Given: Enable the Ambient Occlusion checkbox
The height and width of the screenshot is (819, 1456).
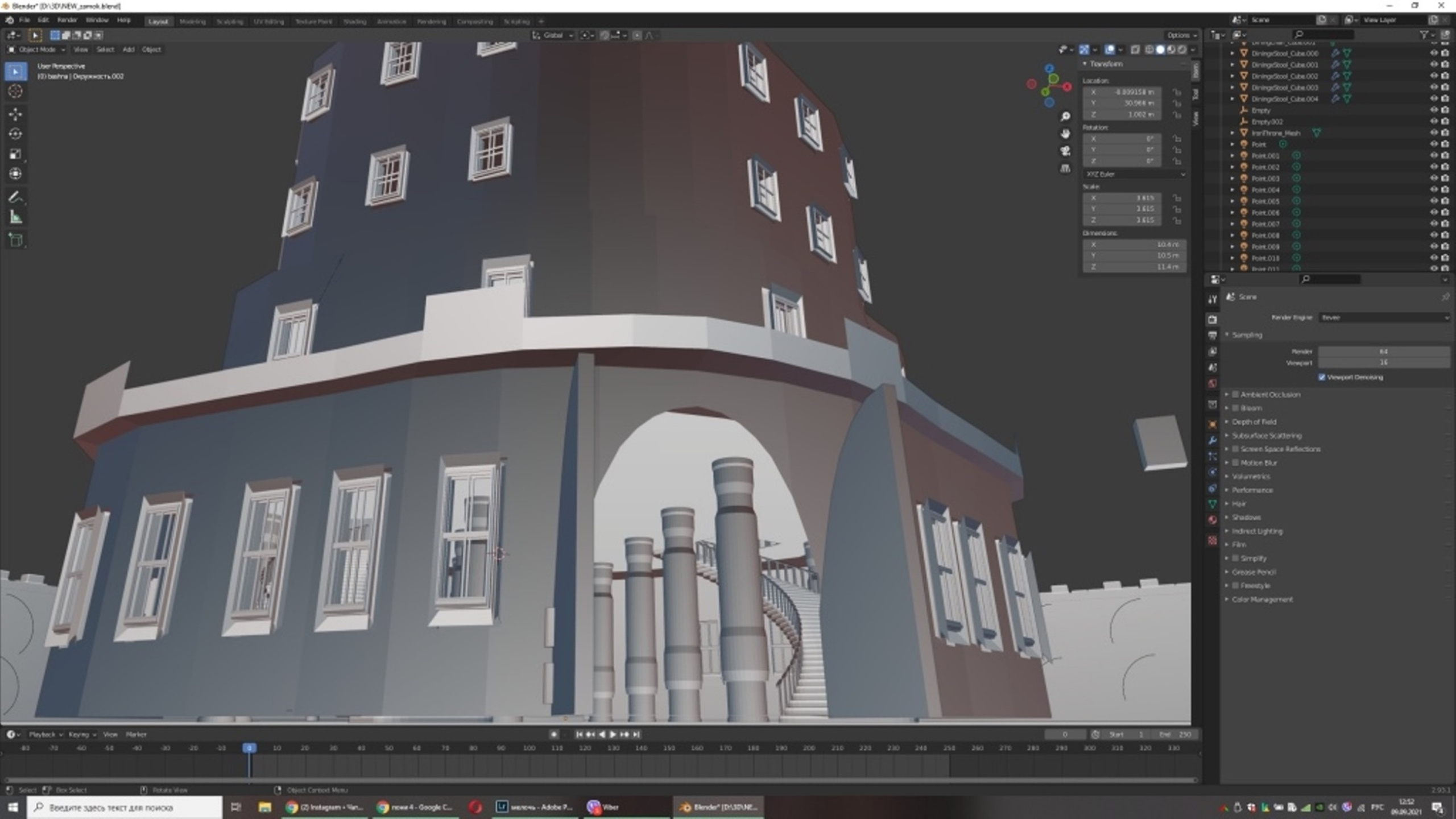Looking at the screenshot, I should [1235, 394].
